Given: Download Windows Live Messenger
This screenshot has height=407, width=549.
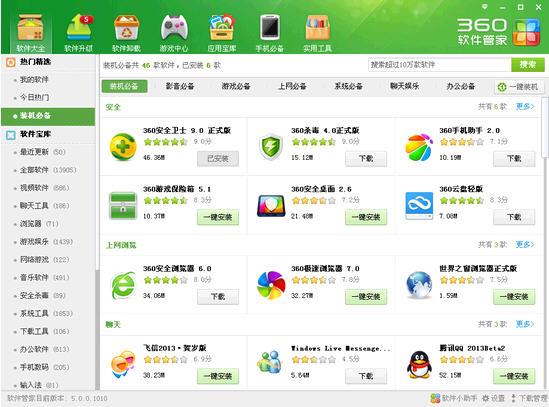Looking at the screenshot, I should click(366, 376).
